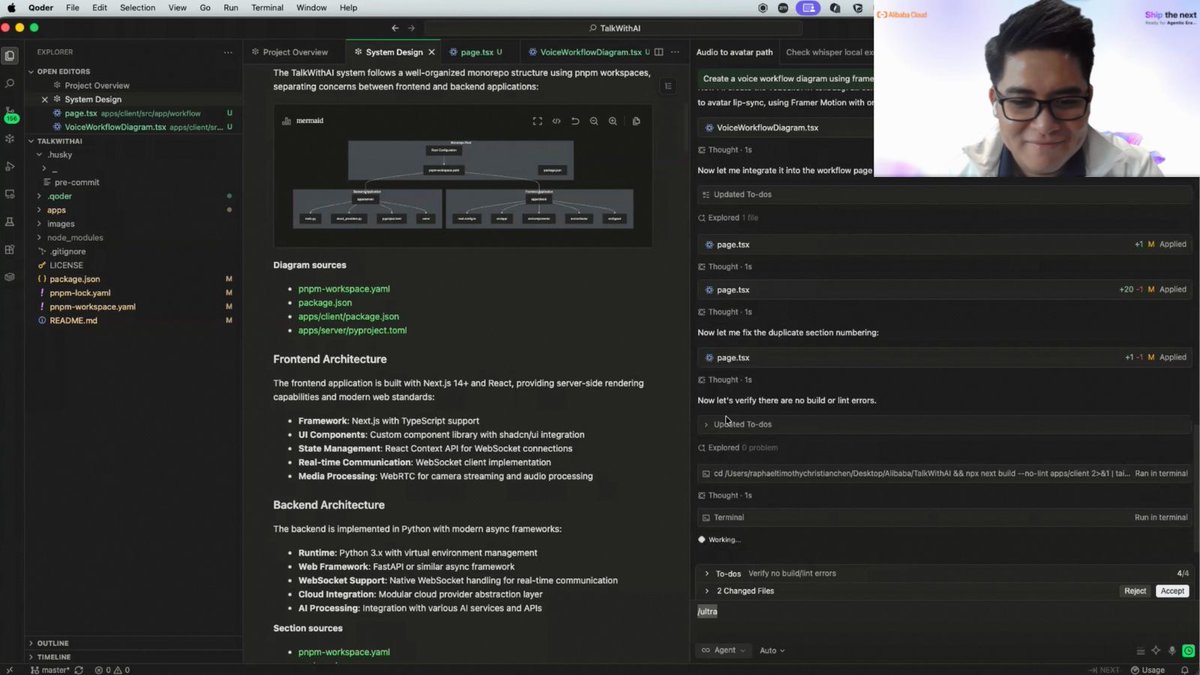Screen dimensions: 1200x675
Task: Open the Window menu
Action: [x=311, y=7]
